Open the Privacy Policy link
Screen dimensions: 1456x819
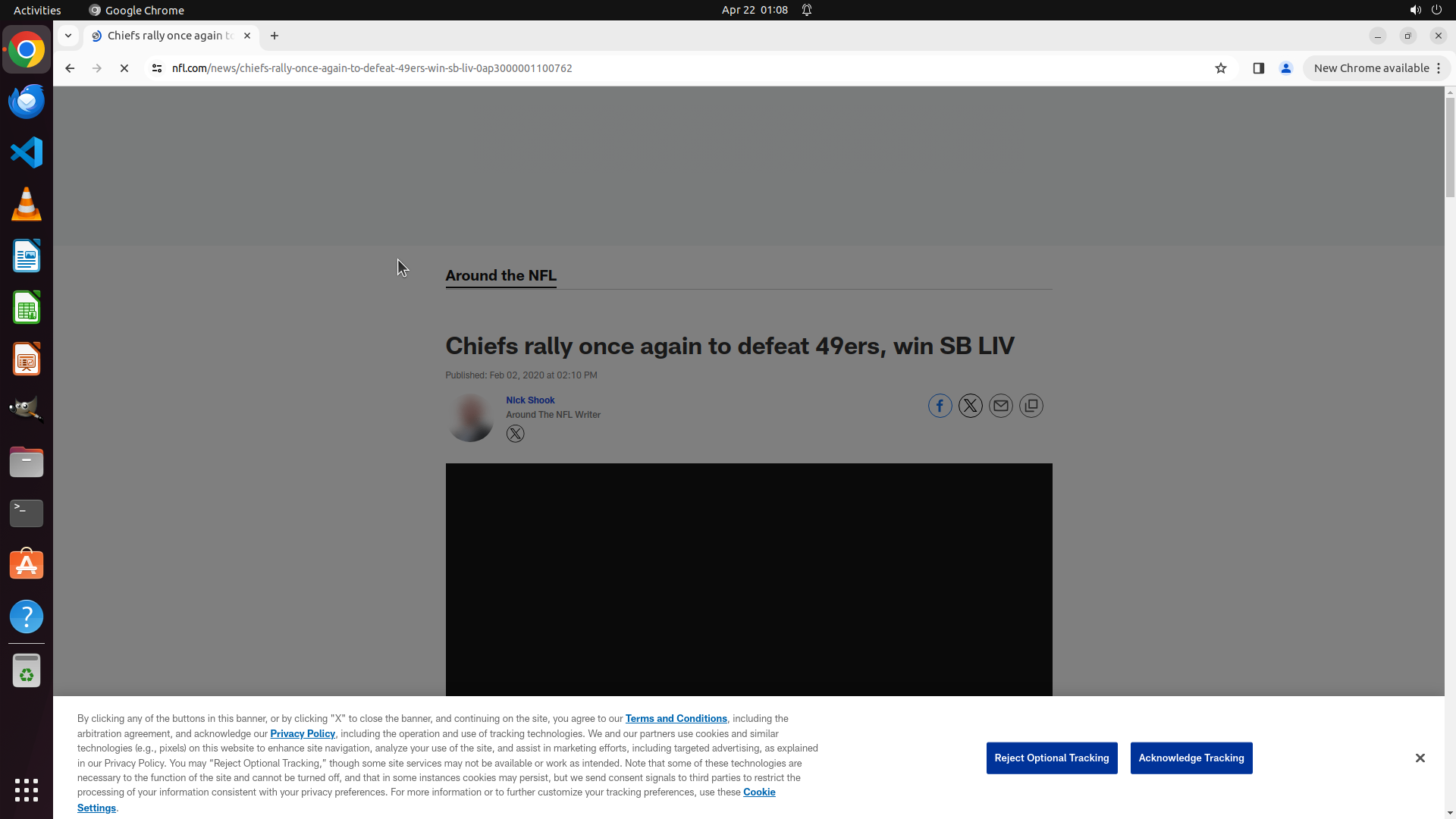click(x=302, y=733)
